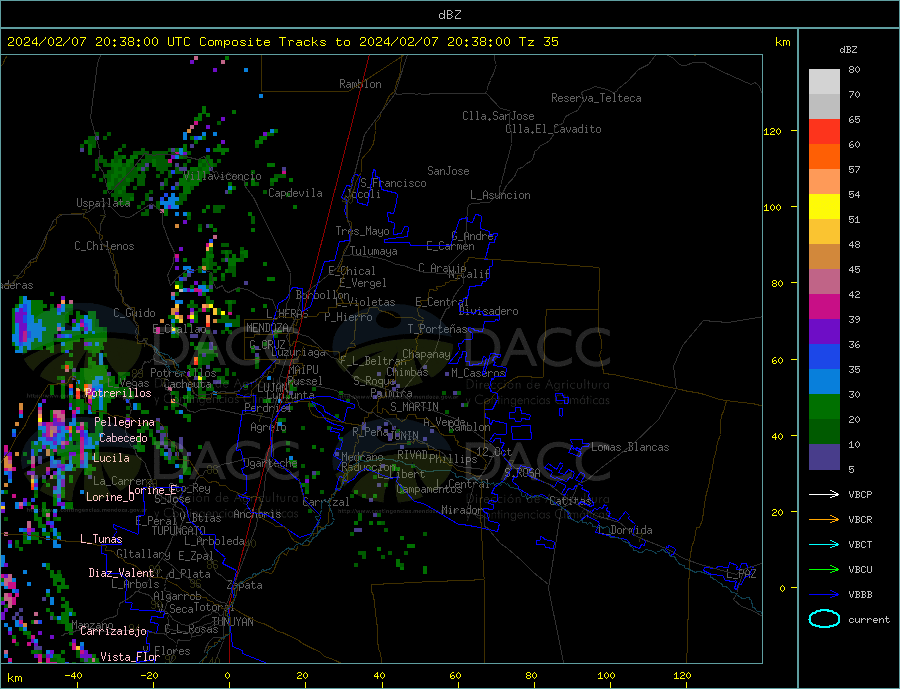This screenshot has height=689, width=900.
Task: Click the Pellegrina label
Action: click(125, 422)
